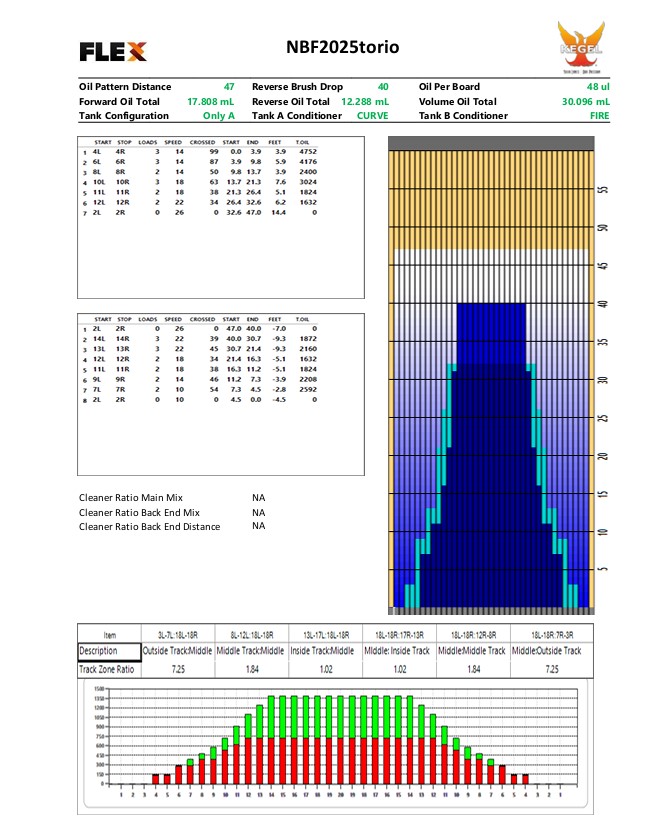
Task: Select the Oil Pattern Distance value 47
Action: pos(229,87)
